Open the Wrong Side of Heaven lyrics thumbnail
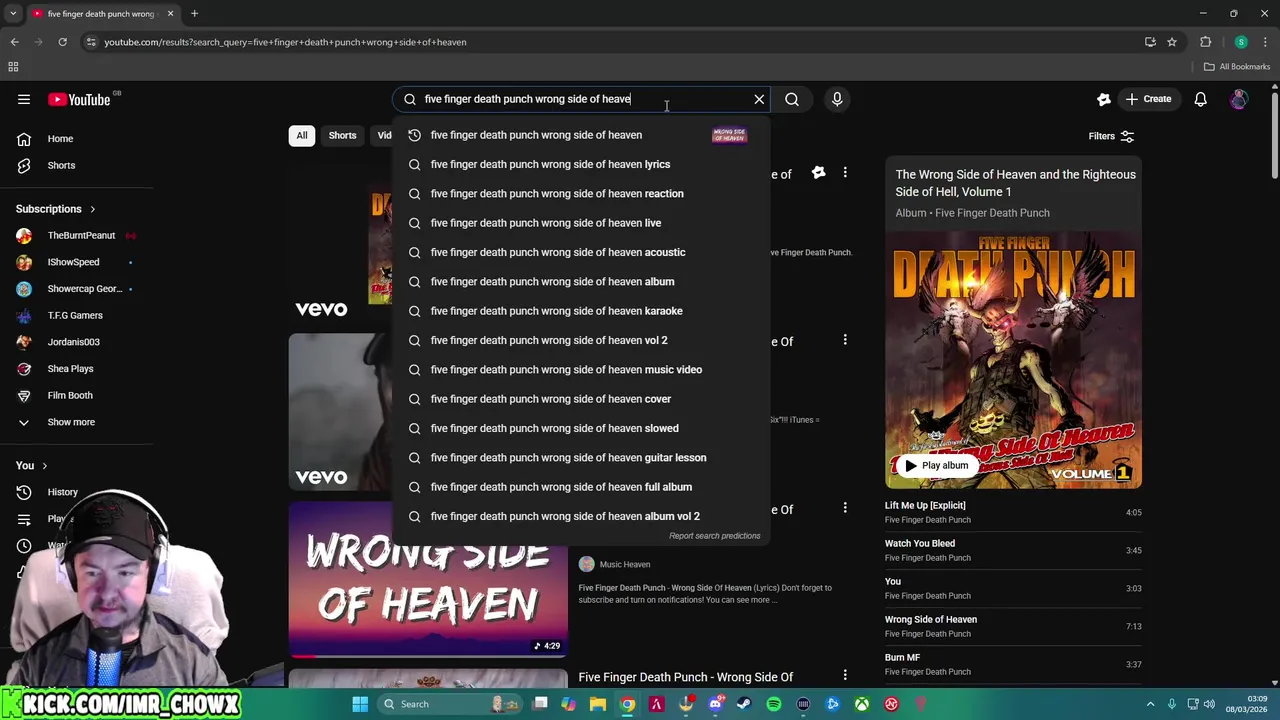This screenshot has width=1280, height=720. click(428, 578)
